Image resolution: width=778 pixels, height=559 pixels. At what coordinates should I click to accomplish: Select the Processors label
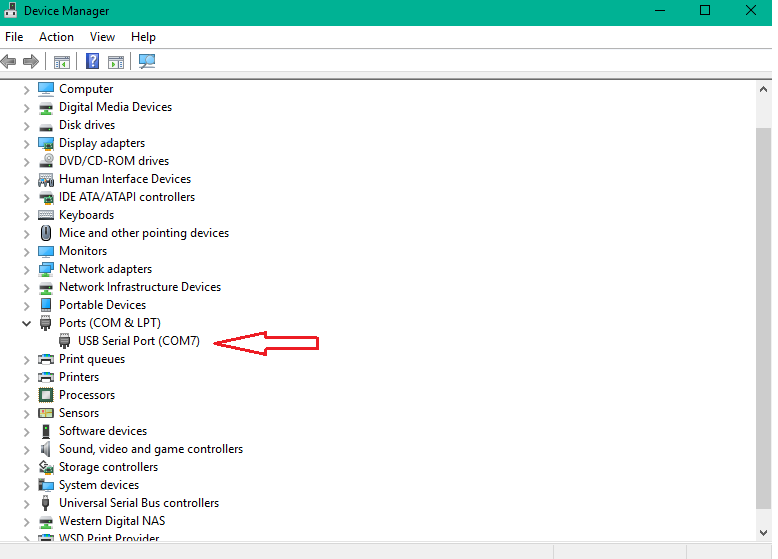(87, 395)
